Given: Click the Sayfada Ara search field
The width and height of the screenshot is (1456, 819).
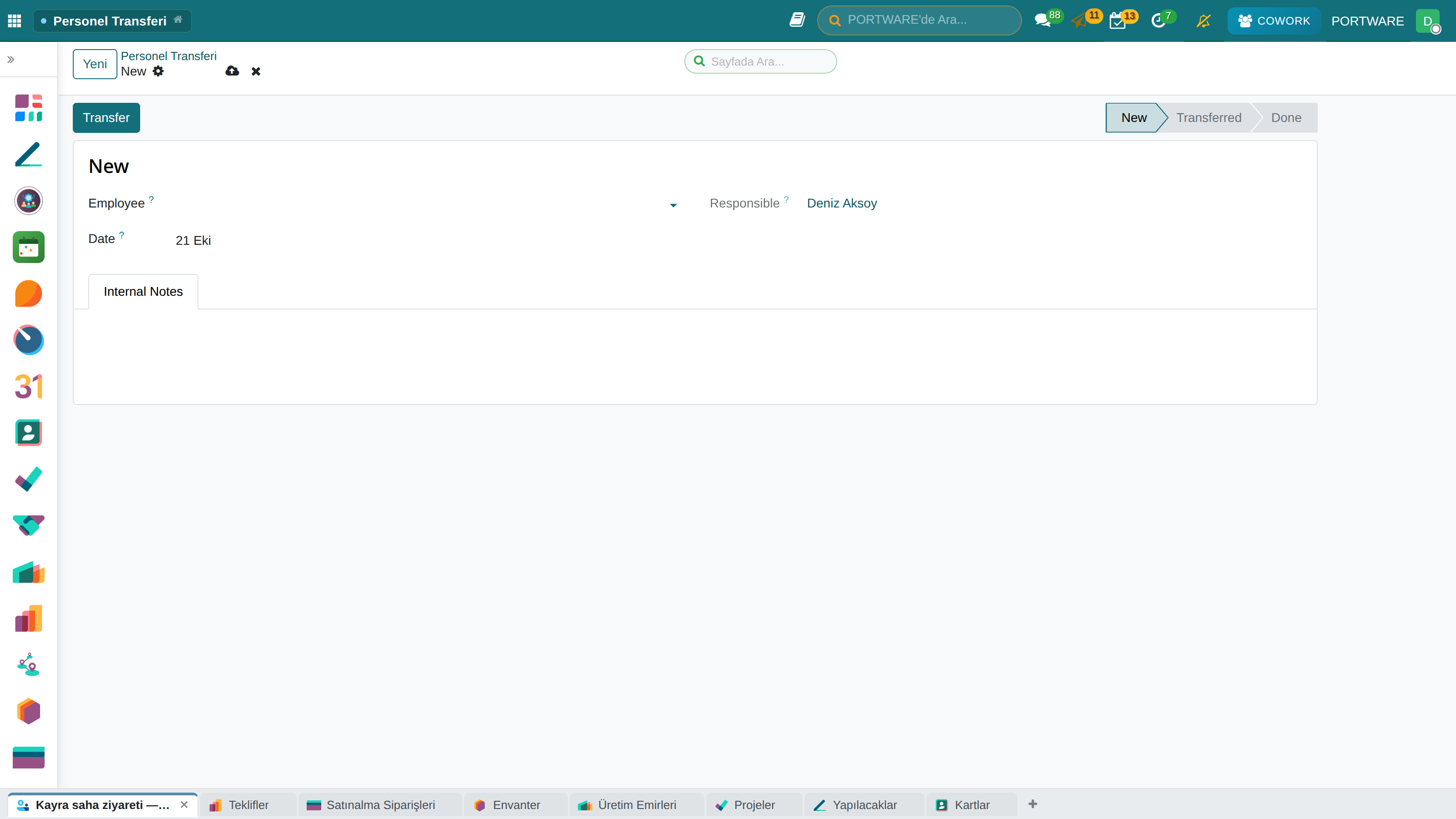Looking at the screenshot, I should click(x=760, y=61).
